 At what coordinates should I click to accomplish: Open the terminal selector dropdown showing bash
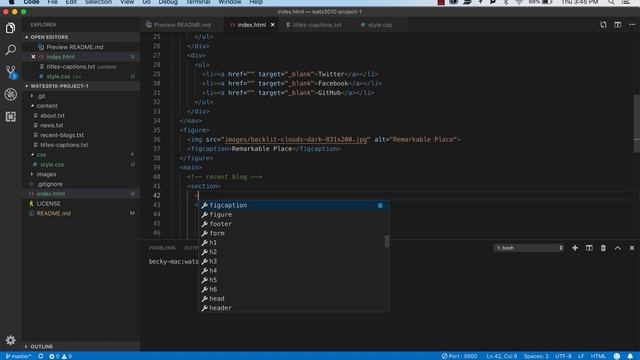click(529, 248)
